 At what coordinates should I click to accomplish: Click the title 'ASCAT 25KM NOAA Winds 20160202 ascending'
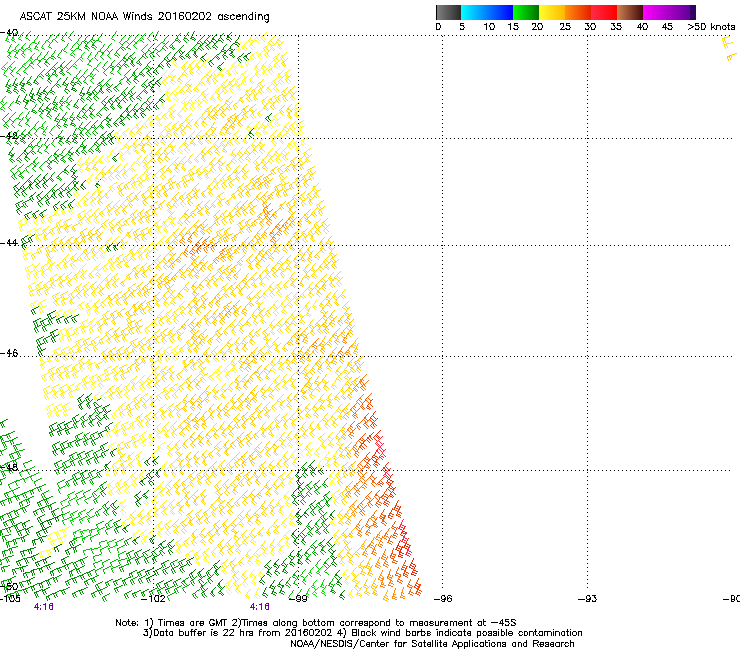coord(144,17)
